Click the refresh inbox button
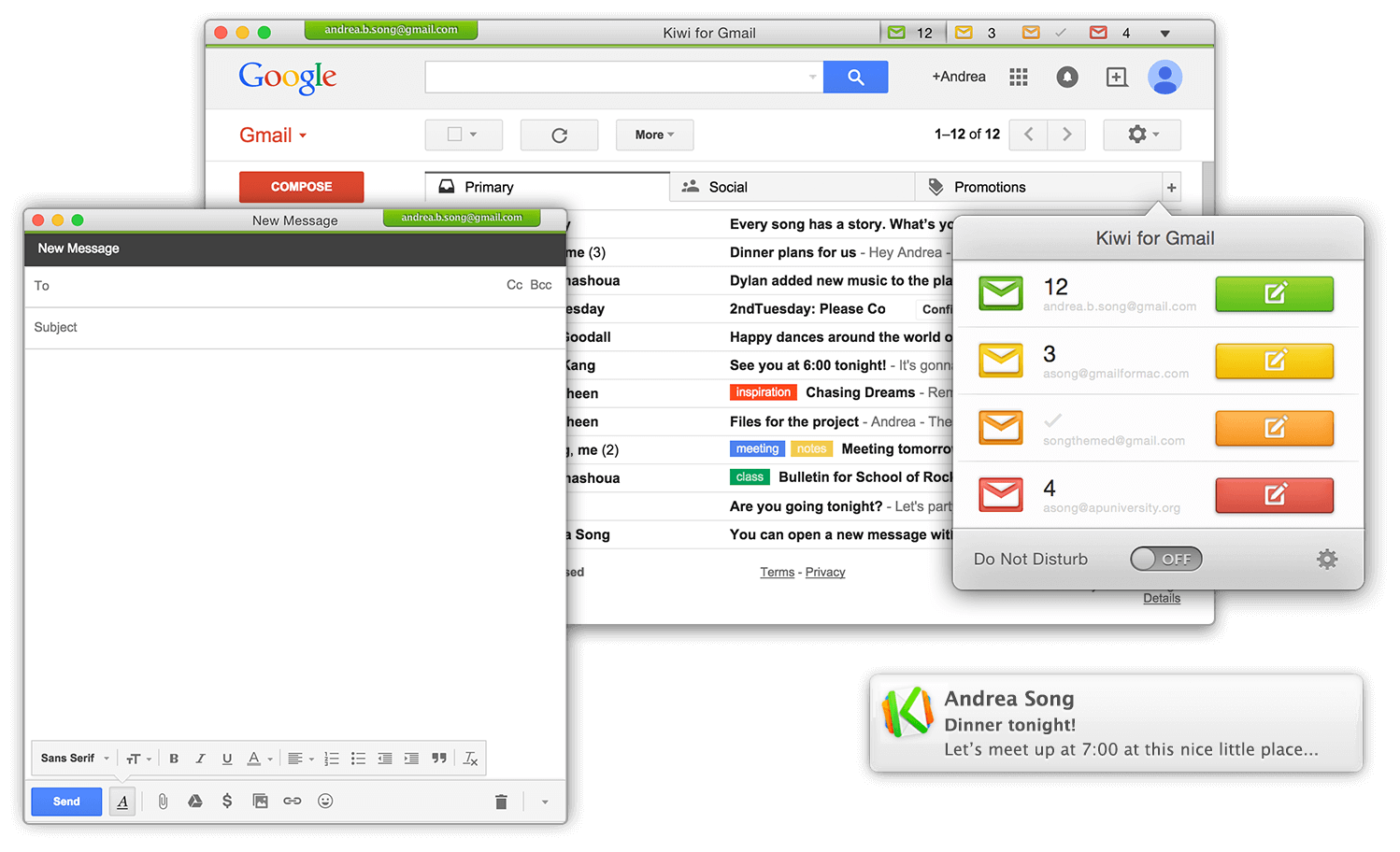The height and width of the screenshot is (852, 1400). 559,135
